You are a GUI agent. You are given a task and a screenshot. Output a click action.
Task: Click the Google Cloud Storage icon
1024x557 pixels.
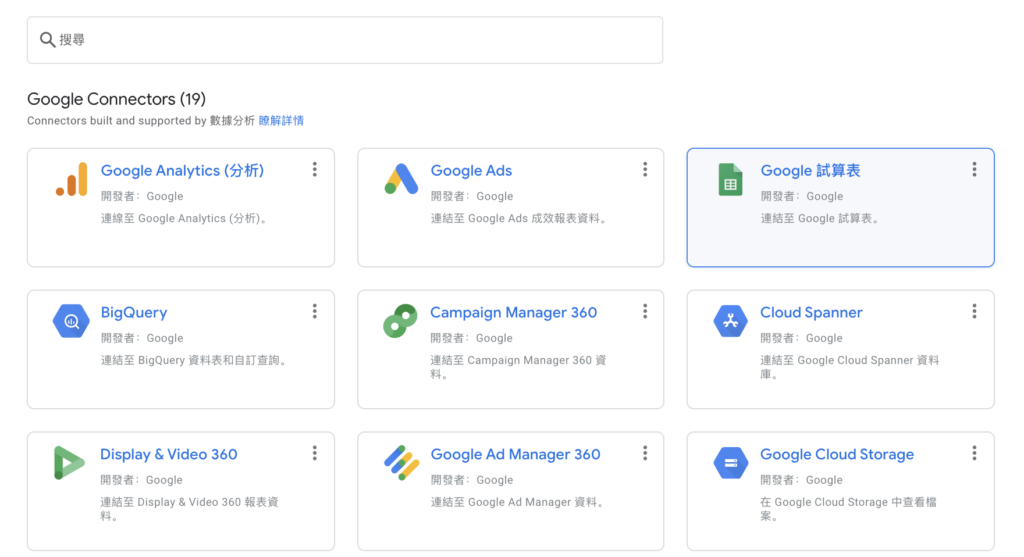coord(730,462)
